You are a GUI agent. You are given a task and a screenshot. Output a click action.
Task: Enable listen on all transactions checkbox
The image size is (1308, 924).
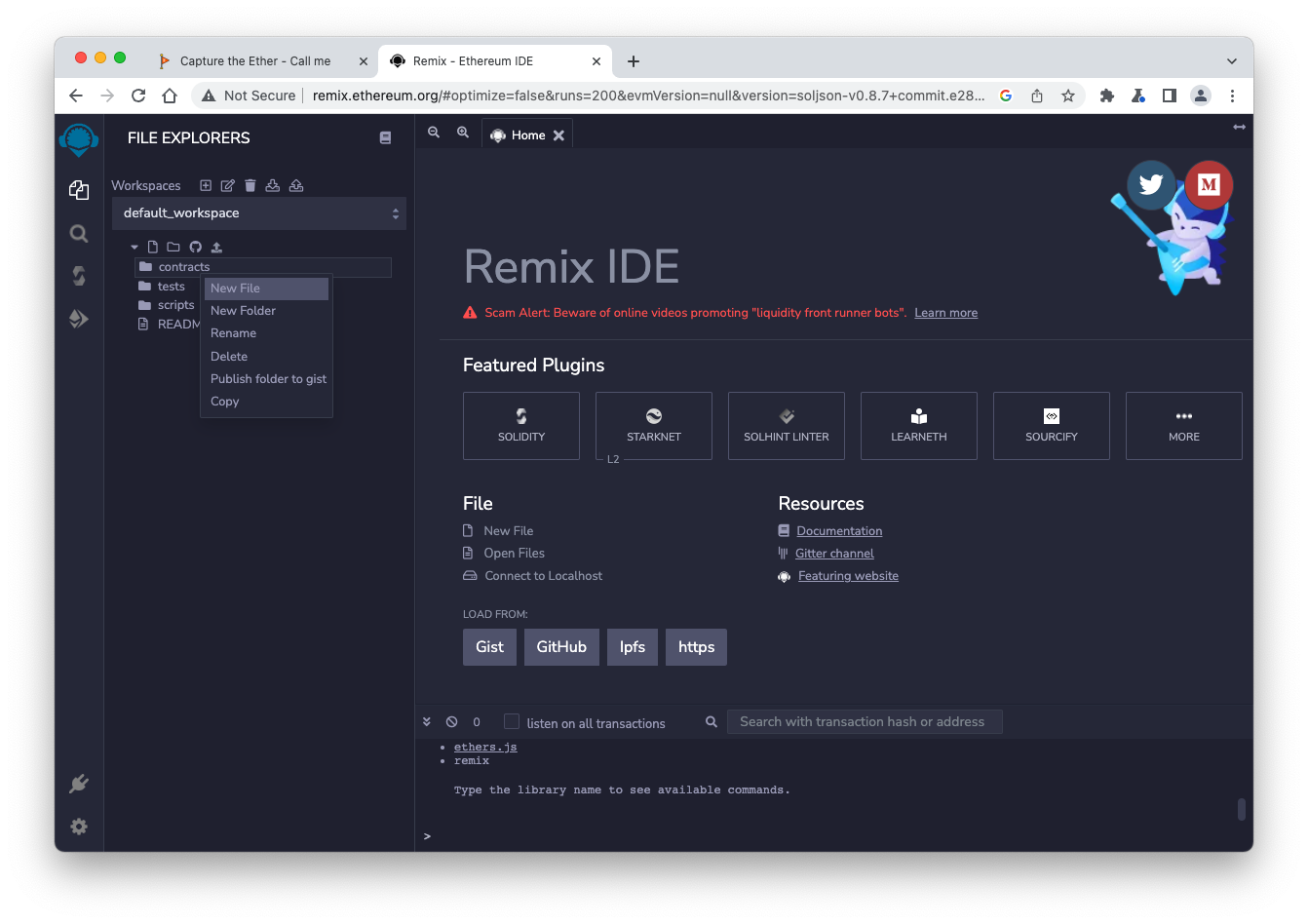[512, 722]
